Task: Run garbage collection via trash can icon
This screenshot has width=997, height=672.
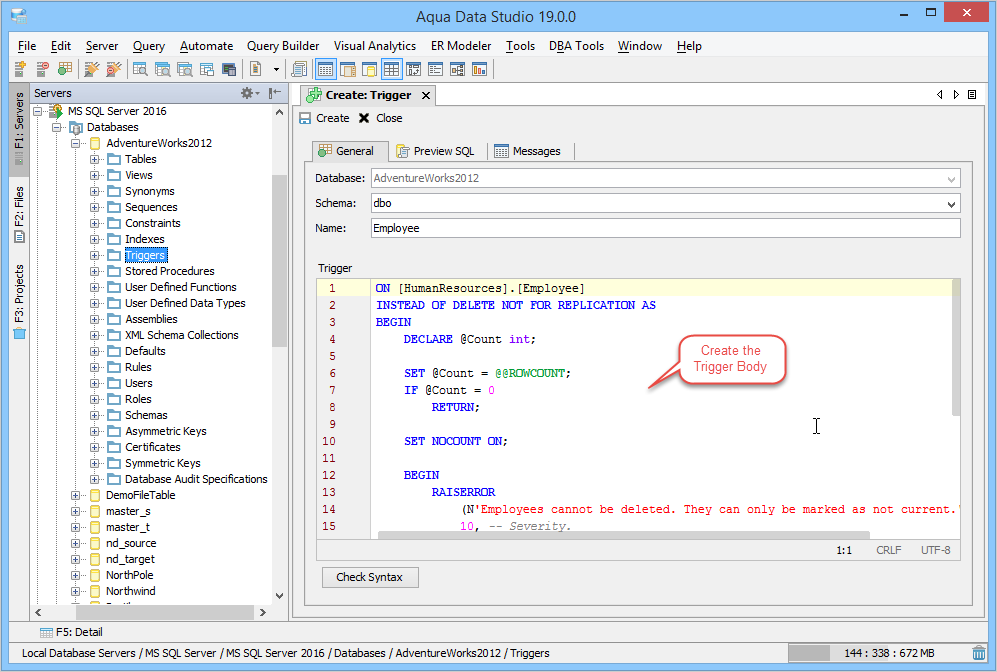Action: tap(978, 653)
